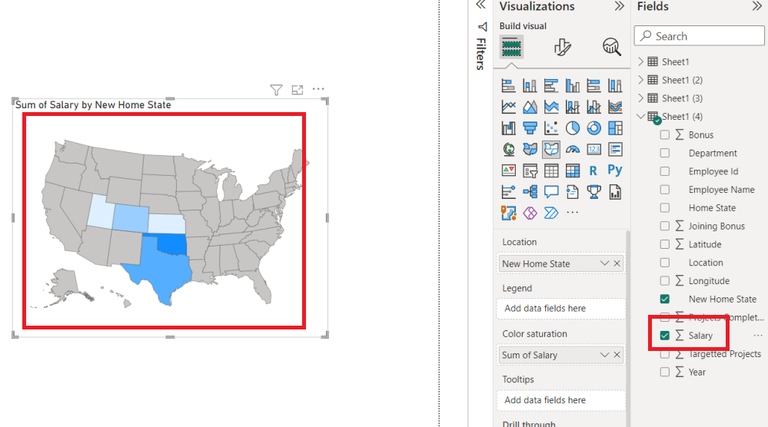Pick the Python visual icon
This screenshot has height=427, width=768.
pyautogui.click(x=615, y=170)
